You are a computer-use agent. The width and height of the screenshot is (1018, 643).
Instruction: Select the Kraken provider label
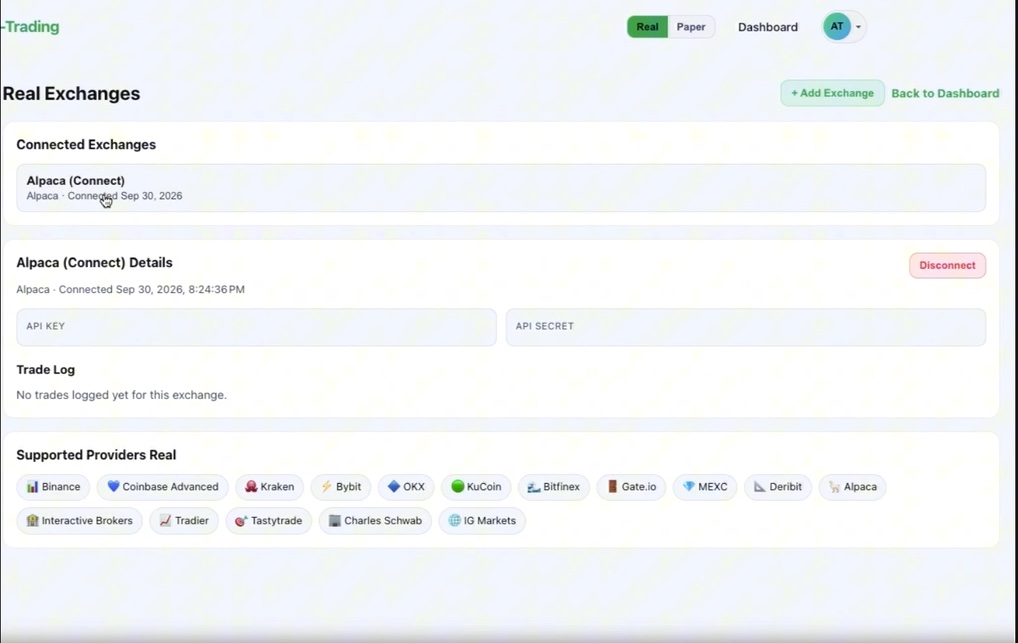click(x=277, y=486)
